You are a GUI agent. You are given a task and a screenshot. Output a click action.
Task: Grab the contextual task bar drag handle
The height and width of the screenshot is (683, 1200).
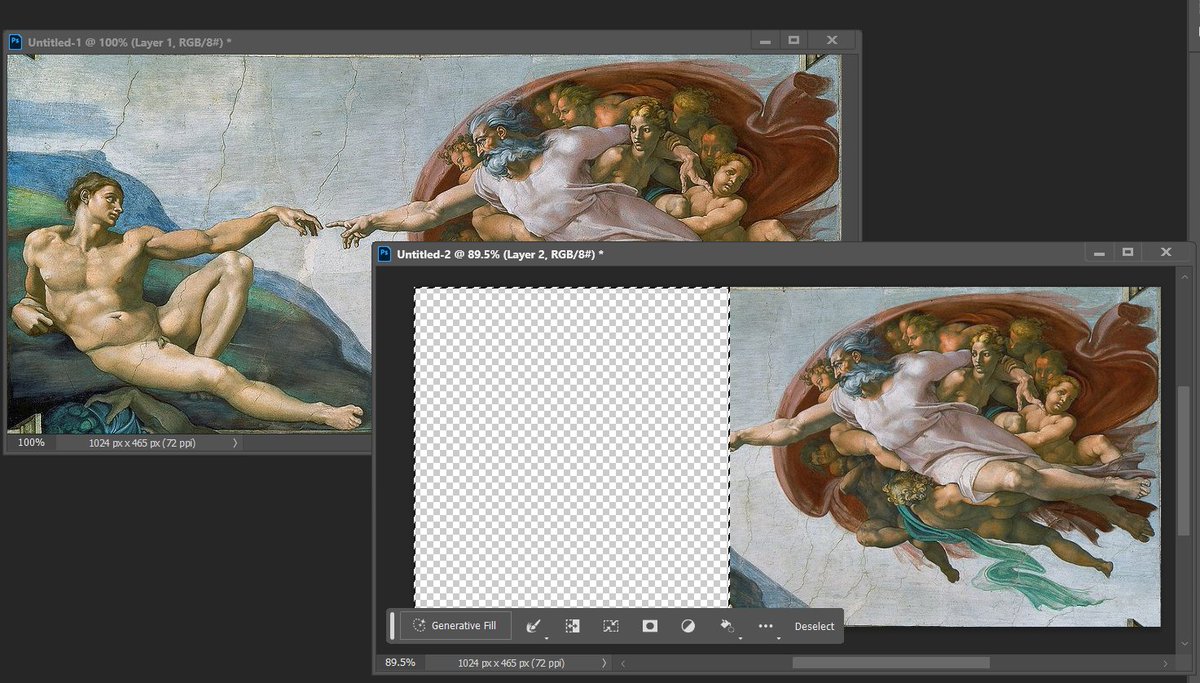click(392, 626)
